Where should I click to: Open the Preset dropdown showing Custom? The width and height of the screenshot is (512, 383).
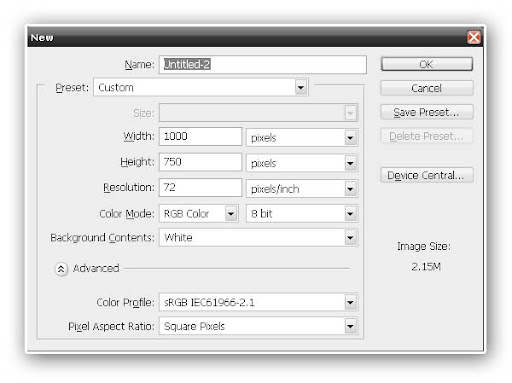pos(201,87)
